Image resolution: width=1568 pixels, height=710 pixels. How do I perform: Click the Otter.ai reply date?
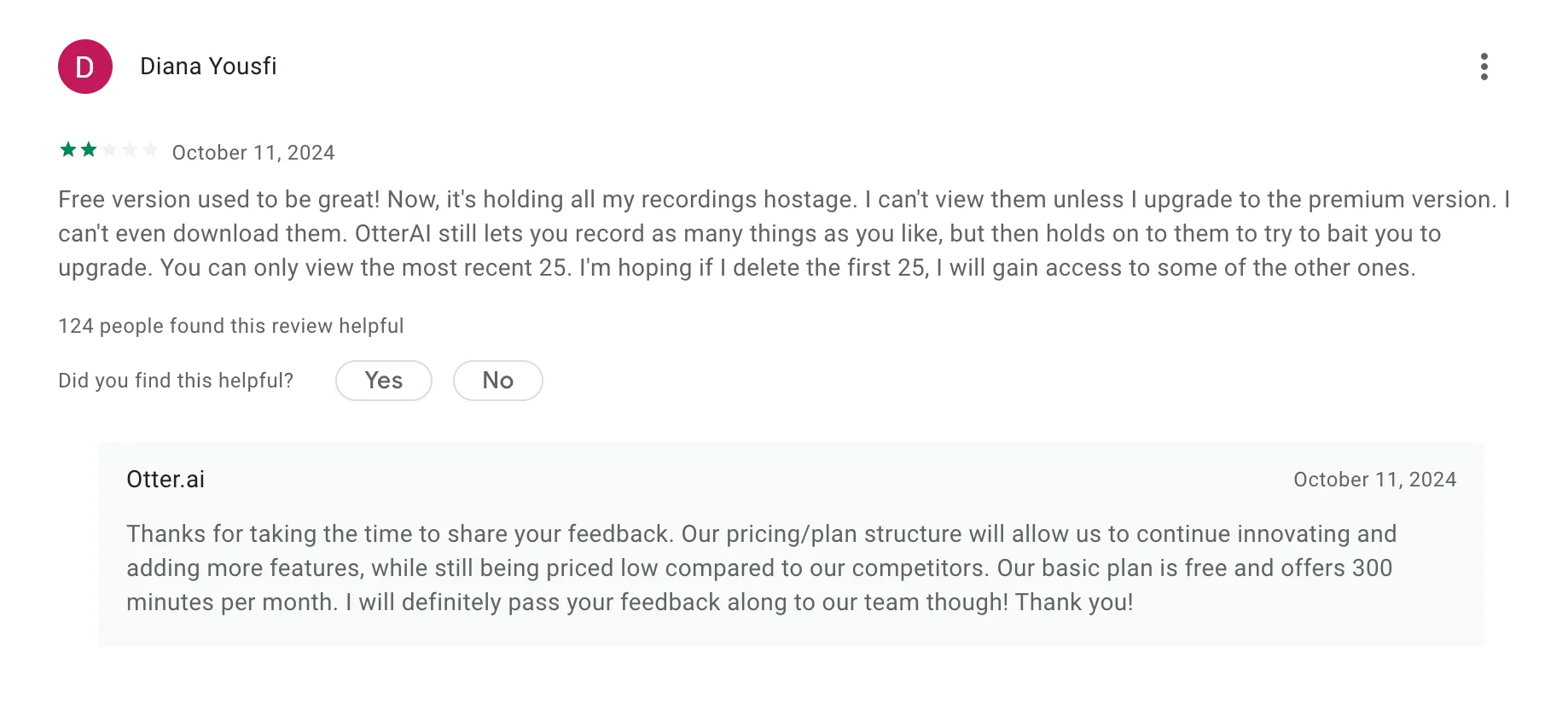(1375, 480)
